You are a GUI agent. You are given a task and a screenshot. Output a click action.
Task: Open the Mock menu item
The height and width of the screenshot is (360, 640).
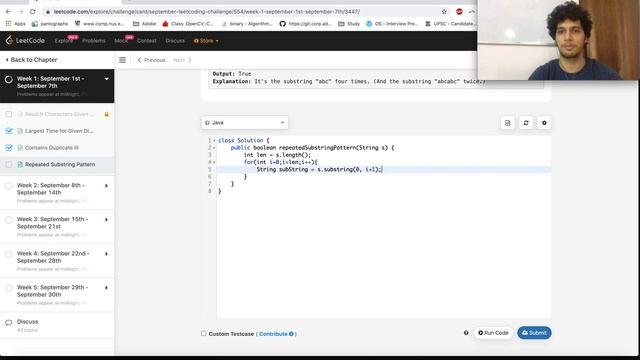[121, 41]
